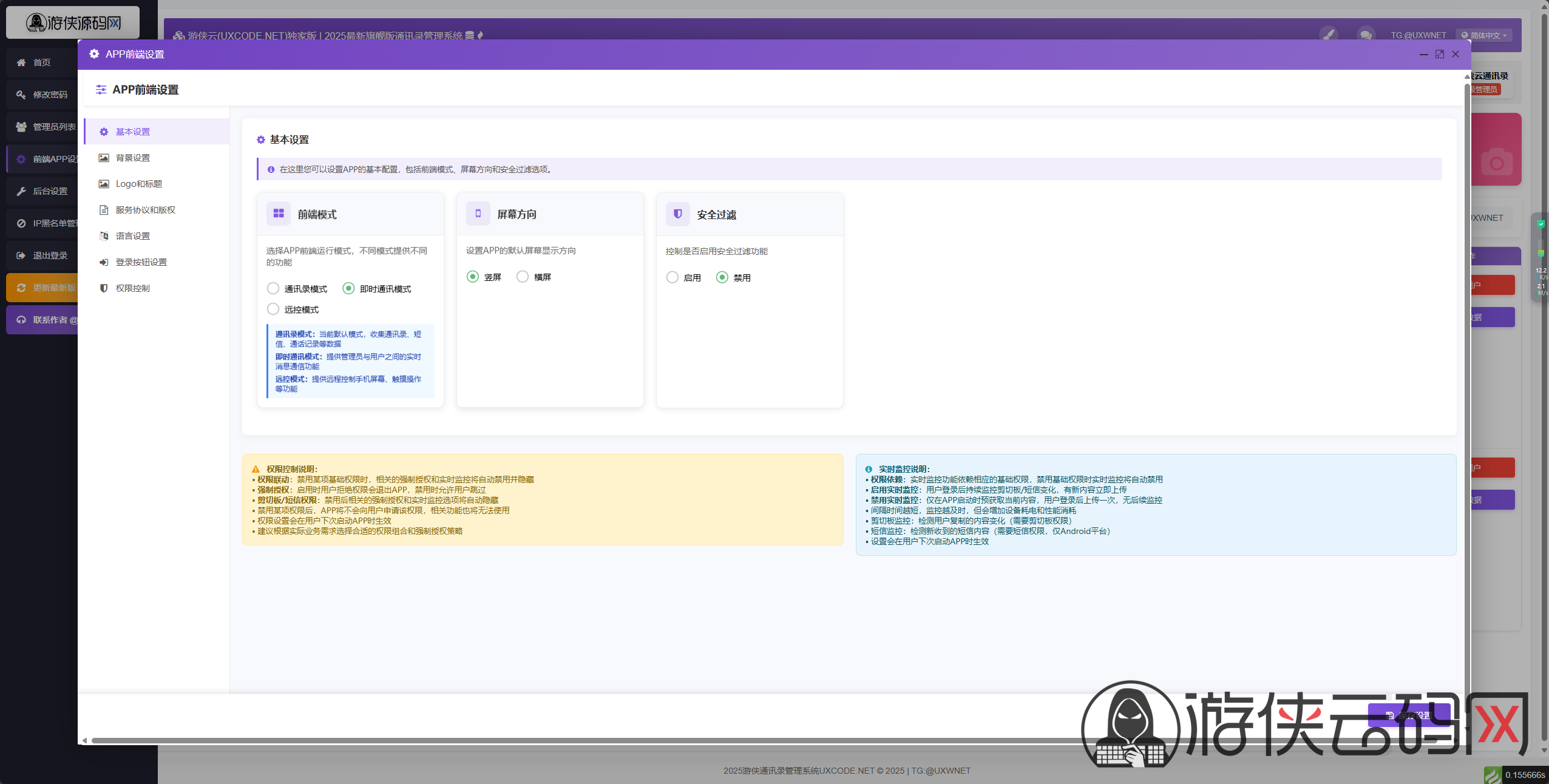The image size is (1549, 784).
Task: Click the chat bubble icon in header
Action: (x=1366, y=35)
